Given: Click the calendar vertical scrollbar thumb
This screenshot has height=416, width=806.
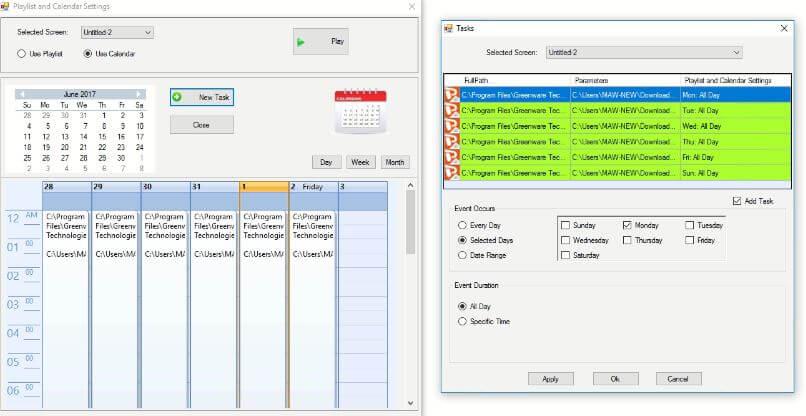Looking at the screenshot, I should point(410,222).
